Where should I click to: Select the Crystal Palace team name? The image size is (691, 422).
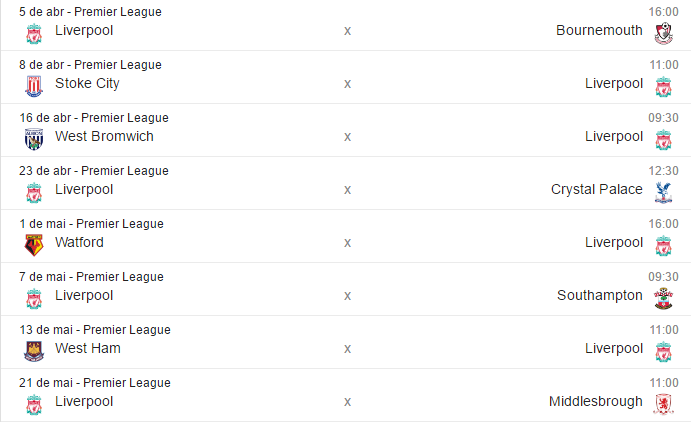point(597,189)
